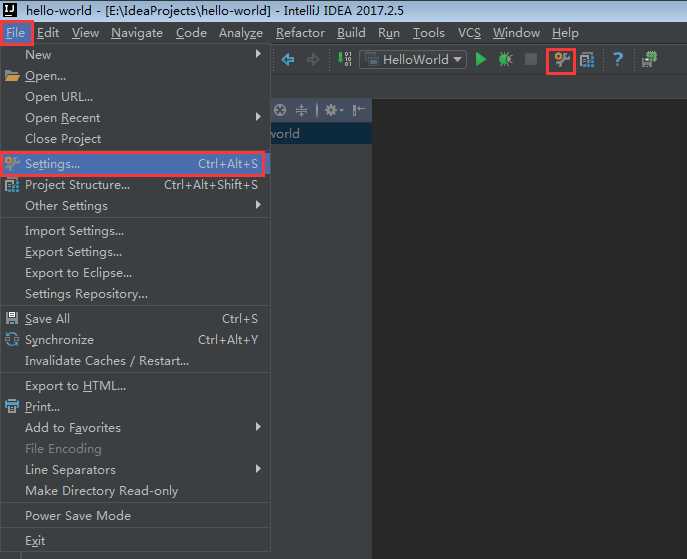Hide the project panel with the Hide icon
Image resolution: width=687 pixels, height=559 pixels.
pyautogui.click(x=358, y=110)
